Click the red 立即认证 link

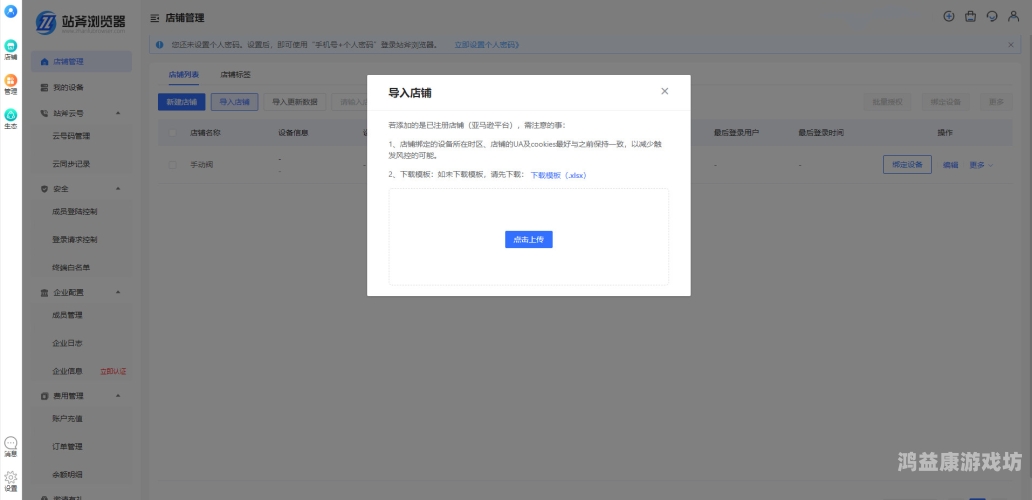click(113, 372)
